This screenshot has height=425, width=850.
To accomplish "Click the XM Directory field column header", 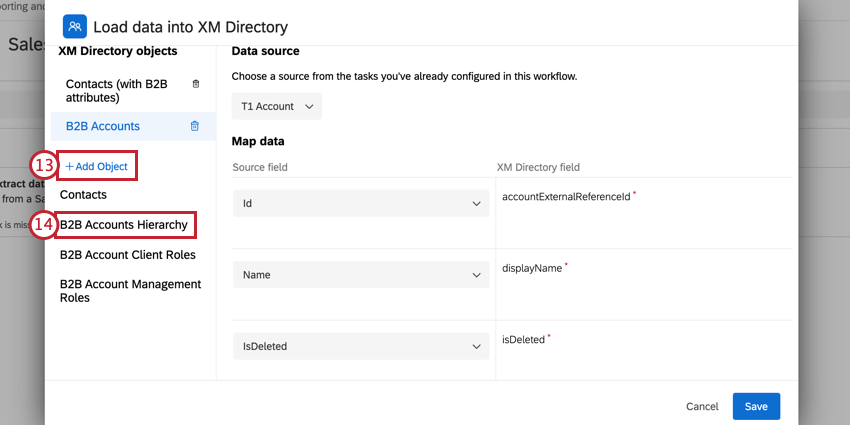I will tap(538, 167).
